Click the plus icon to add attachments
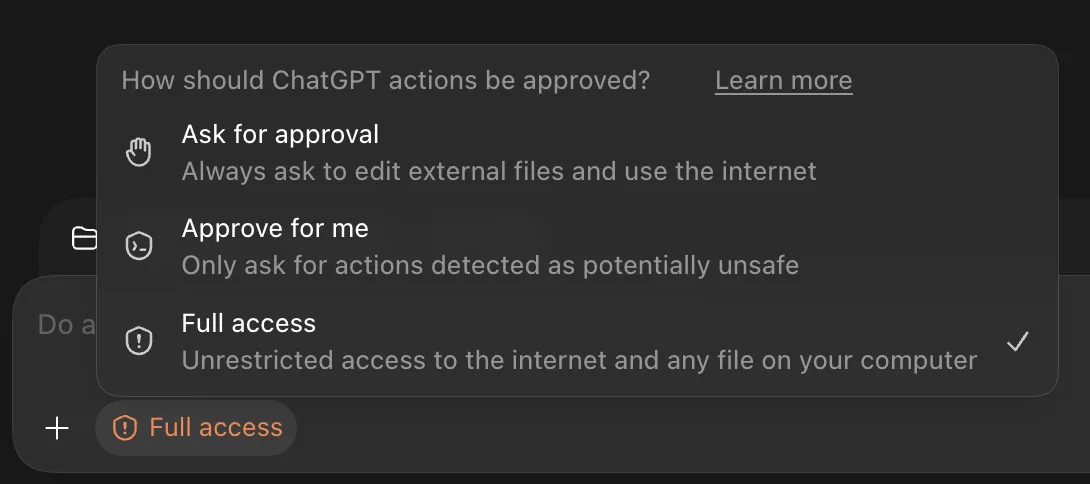 tap(56, 428)
